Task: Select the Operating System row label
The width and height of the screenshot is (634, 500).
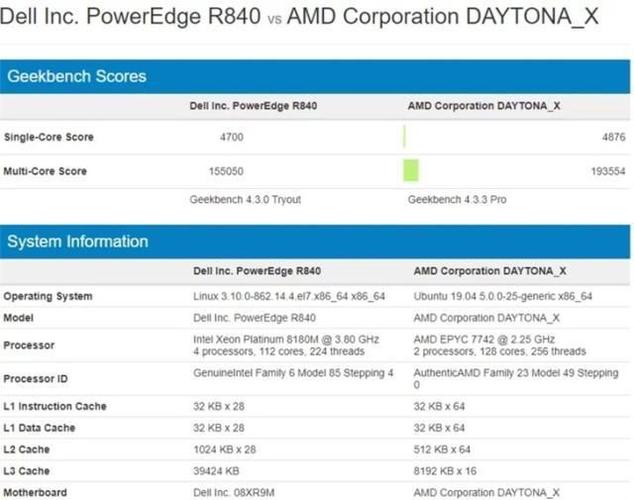Action: click(x=48, y=296)
